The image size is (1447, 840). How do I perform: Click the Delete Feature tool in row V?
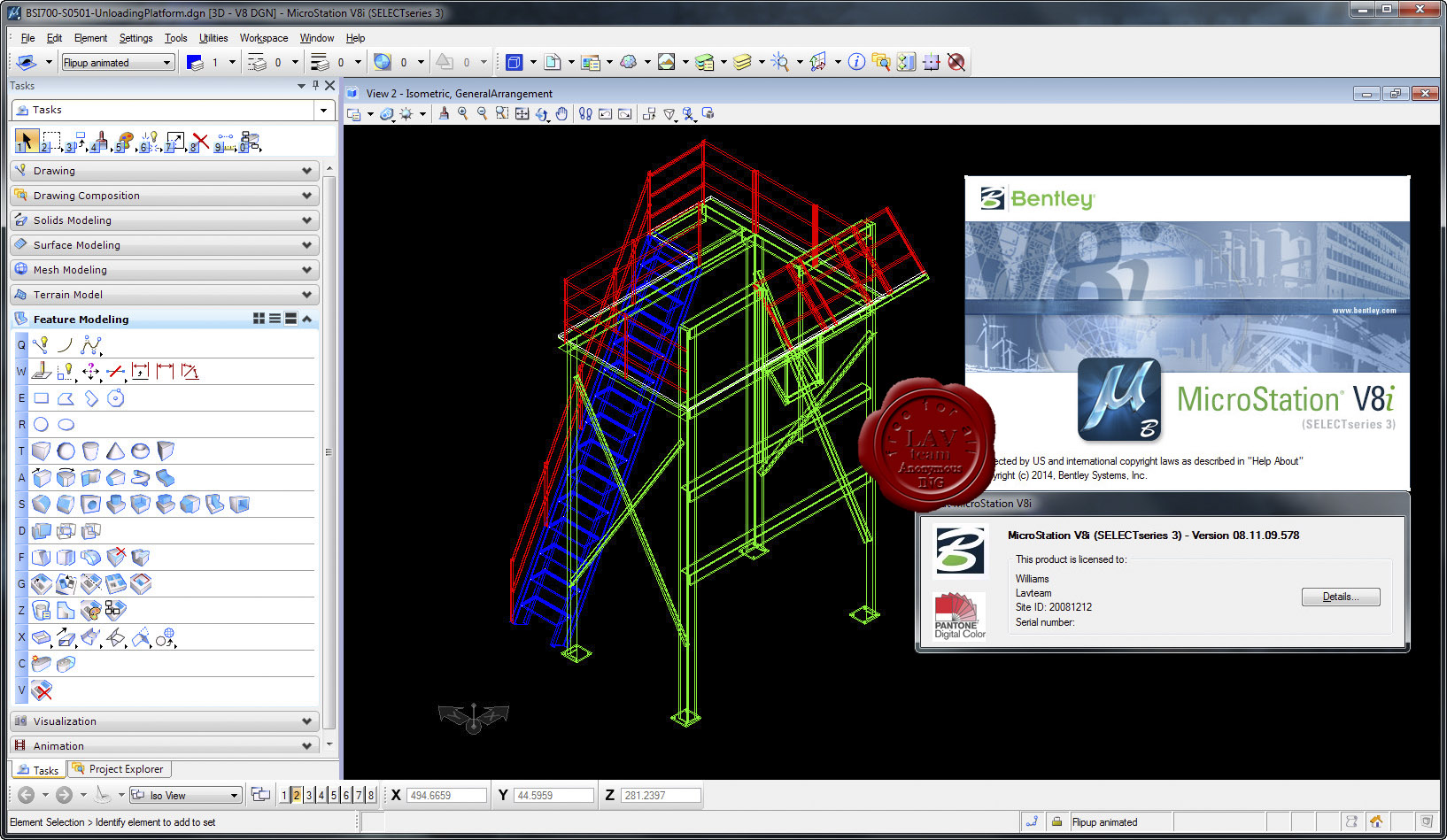(42, 690)
